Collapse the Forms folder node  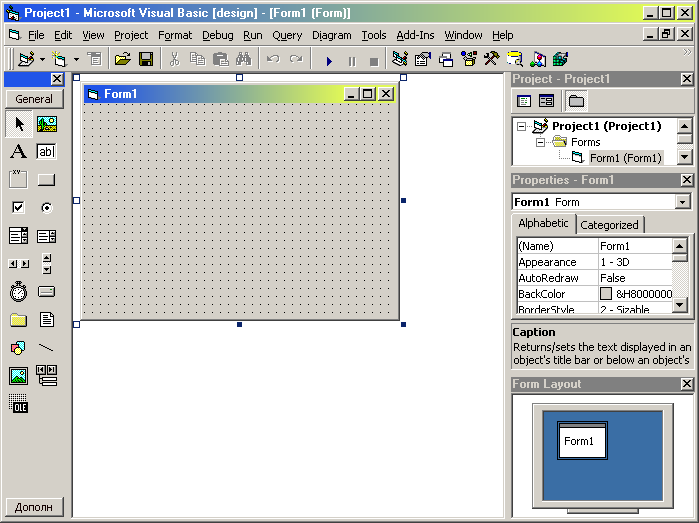click(x=540, y=142)
